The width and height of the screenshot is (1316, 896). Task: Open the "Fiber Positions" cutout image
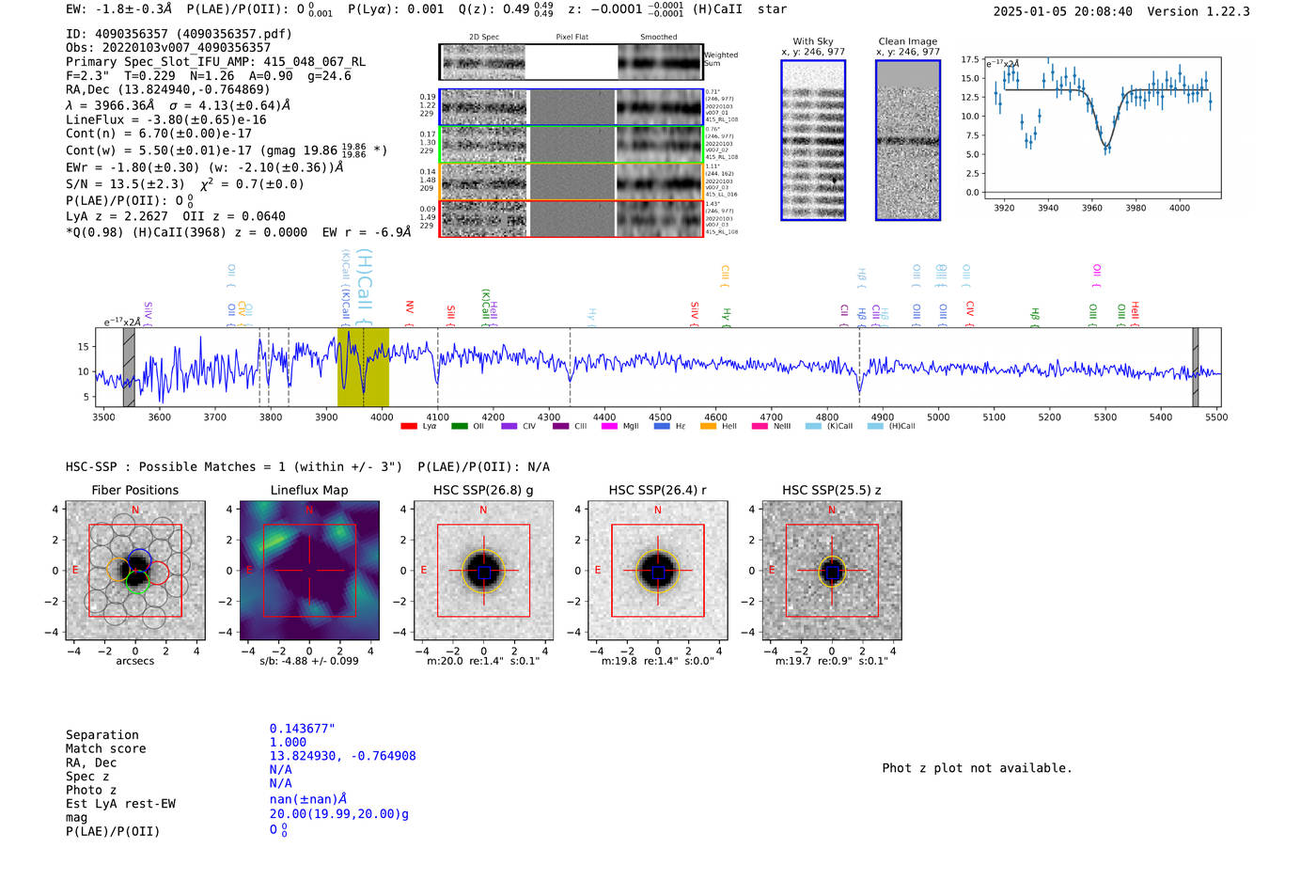click(135, 571)
